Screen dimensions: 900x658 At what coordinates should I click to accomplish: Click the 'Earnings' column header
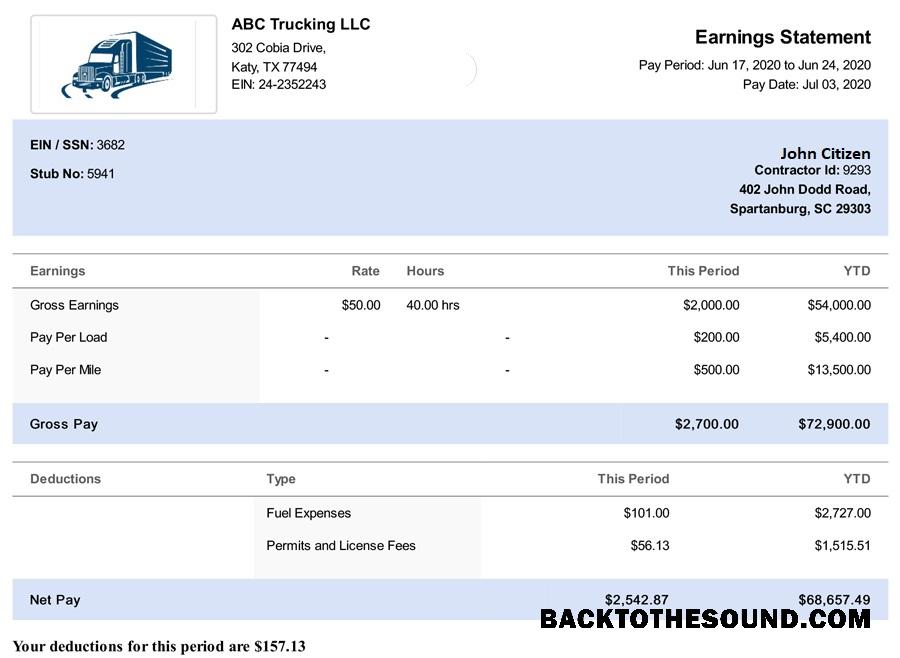point(57,271)
